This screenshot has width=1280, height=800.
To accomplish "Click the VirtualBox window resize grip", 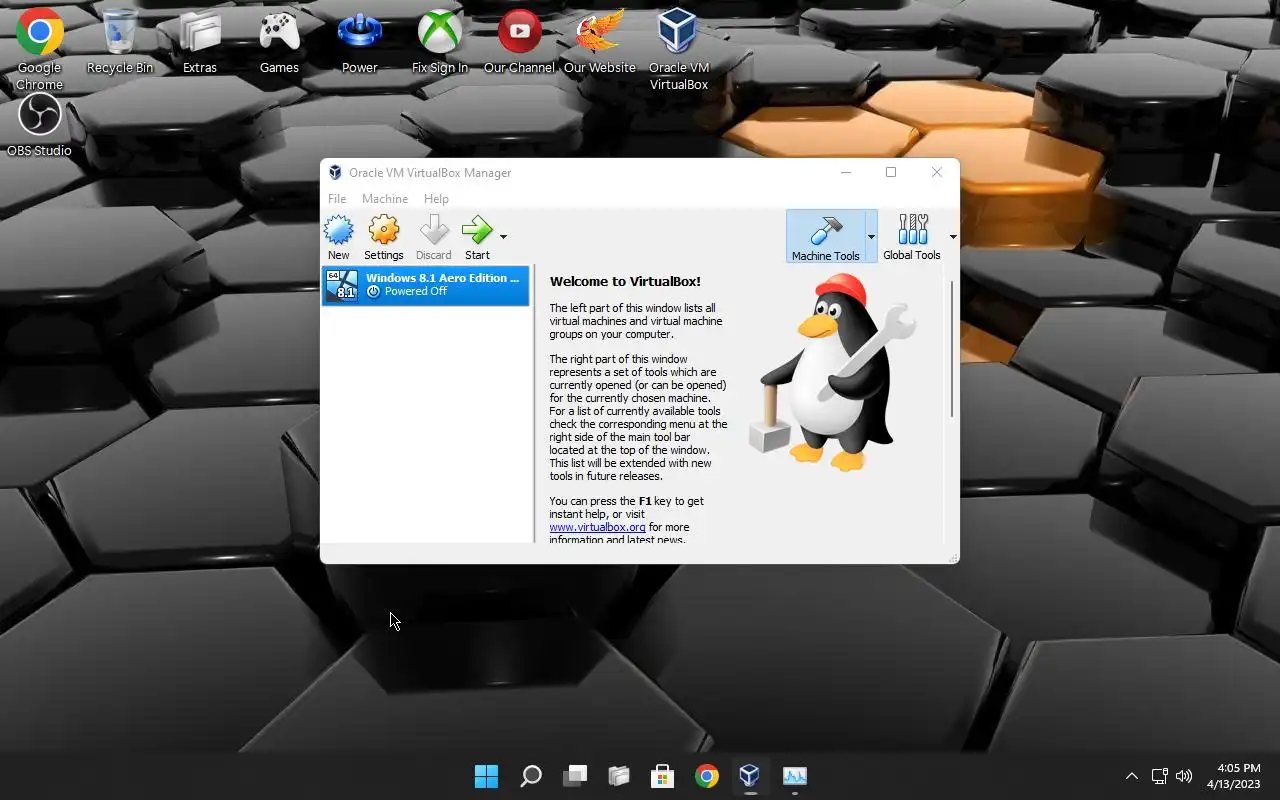I will pos(953,558).
